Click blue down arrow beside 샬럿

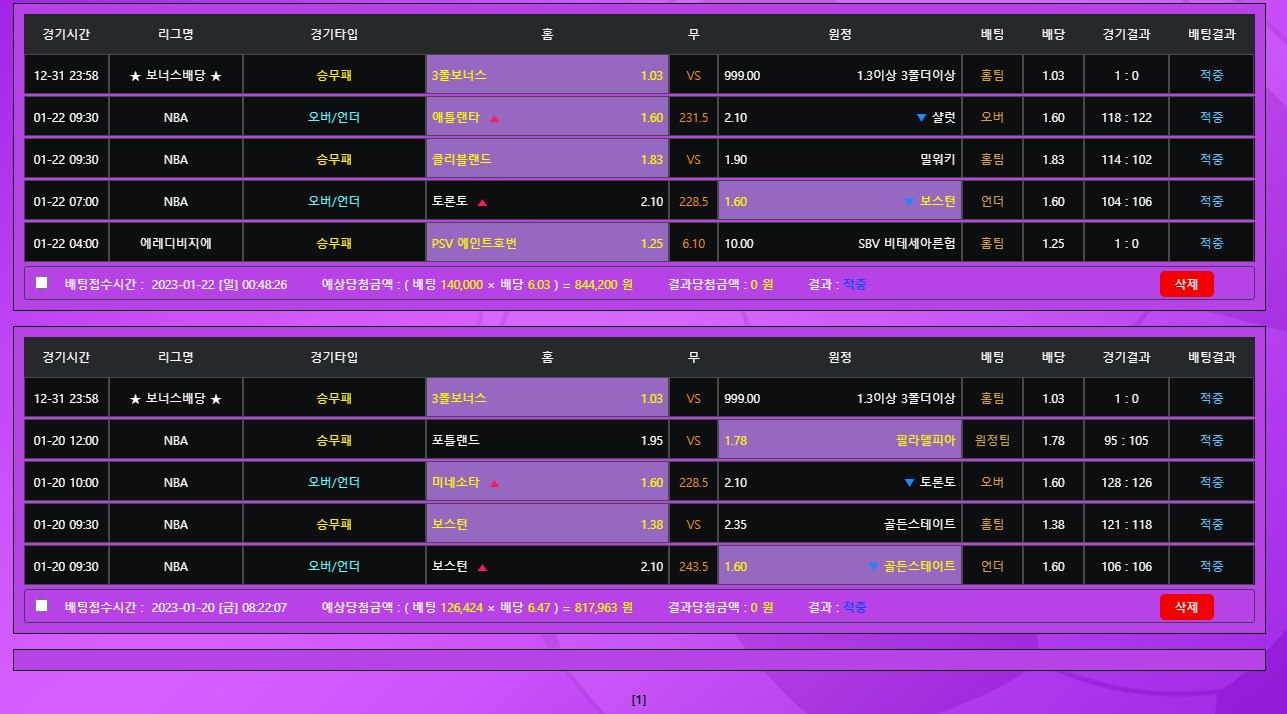(x=921, y=118)
